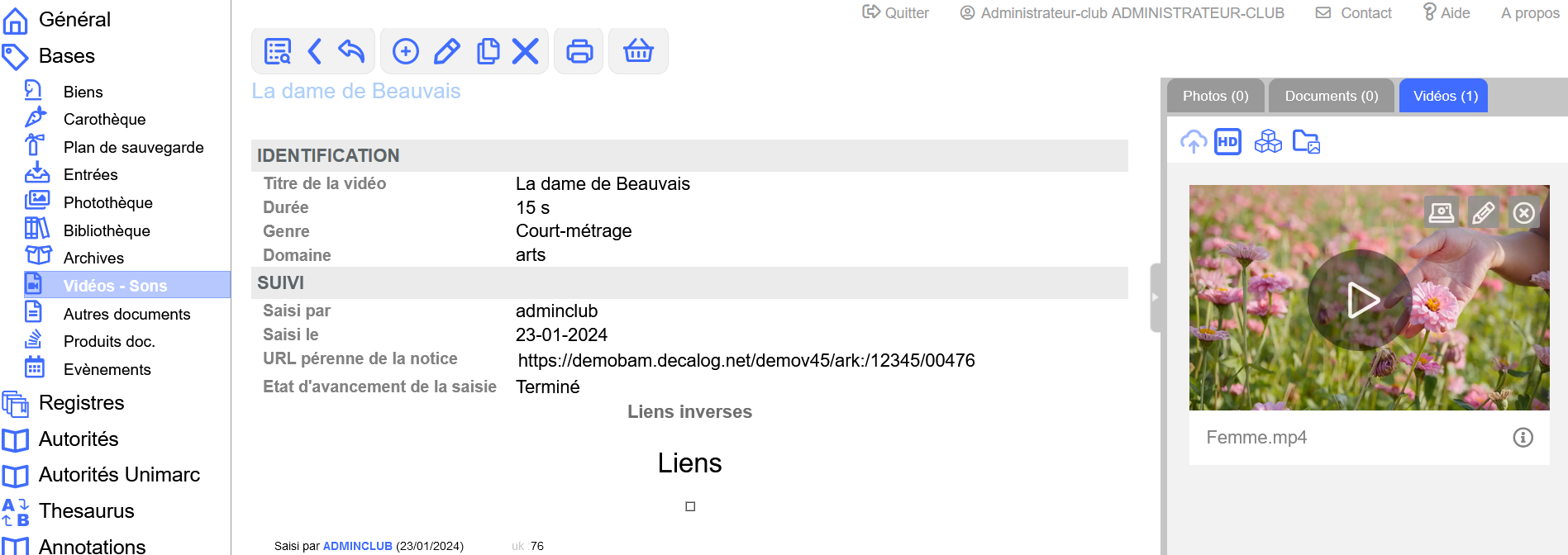Open Photothèque in the sidebar
The width and height of the screenshot is (1568, 555).
[x=107, y=202]
